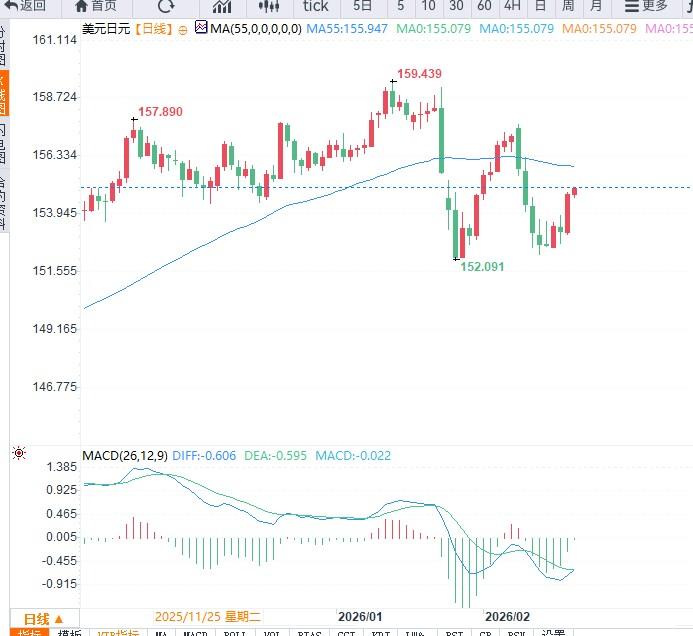Click the 周 weekly period button
This screenshot has height=636, width=693.
[568, 6]
